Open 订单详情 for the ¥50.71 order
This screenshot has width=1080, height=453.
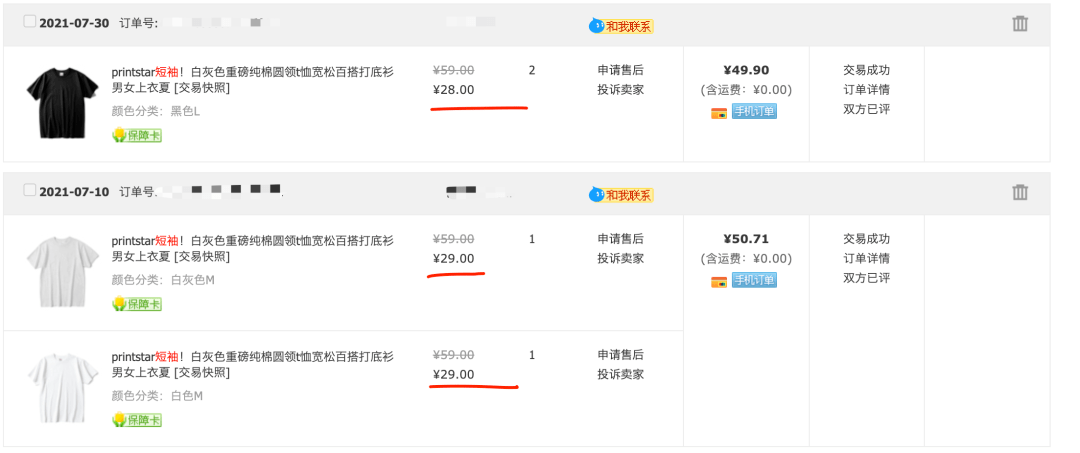coord(866,258)
